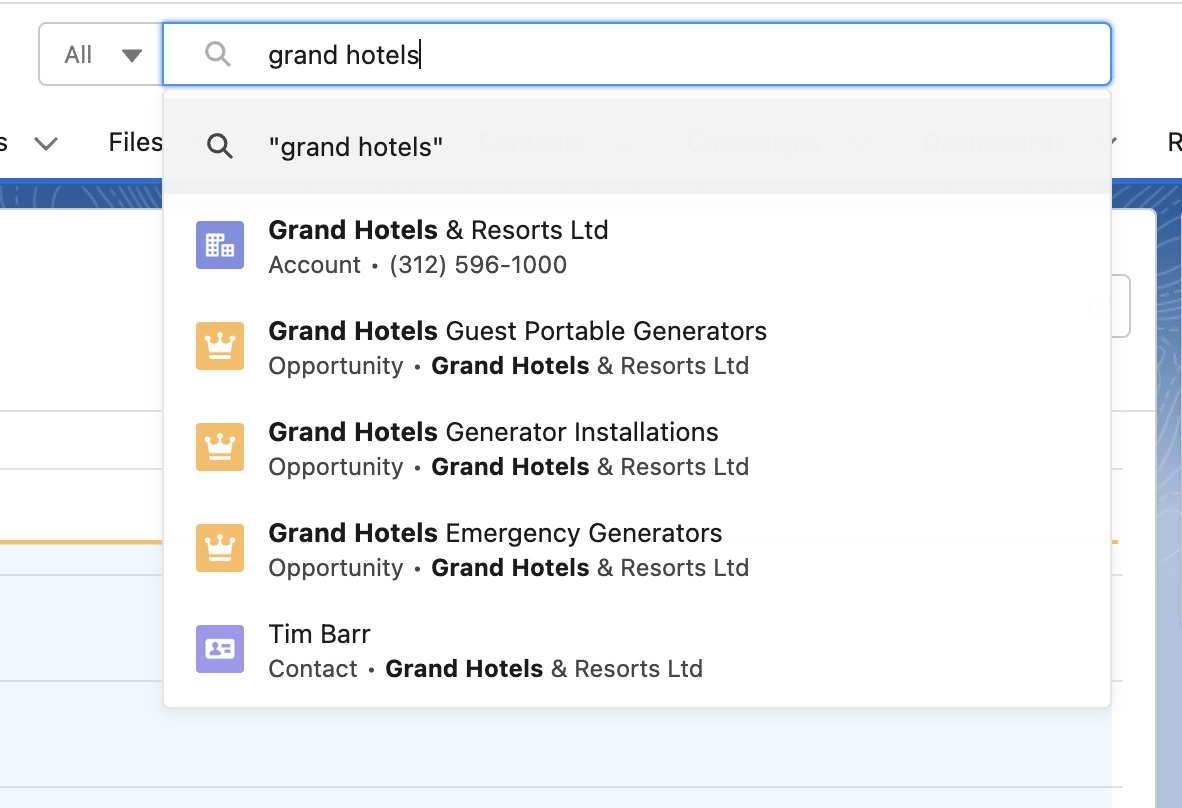Click the contact card icon for Tim Barr

coord(219,649)
